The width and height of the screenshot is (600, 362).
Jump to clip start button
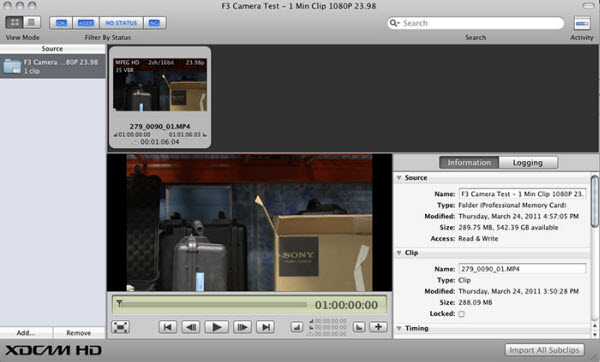pos(168,327)
